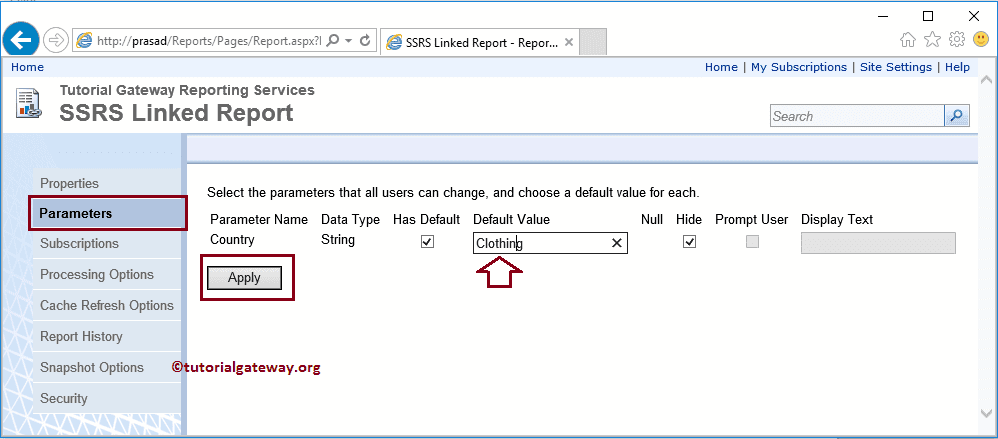
Task: Close the SSRS Linked Report tab
Action: click(x=570, y=42)
